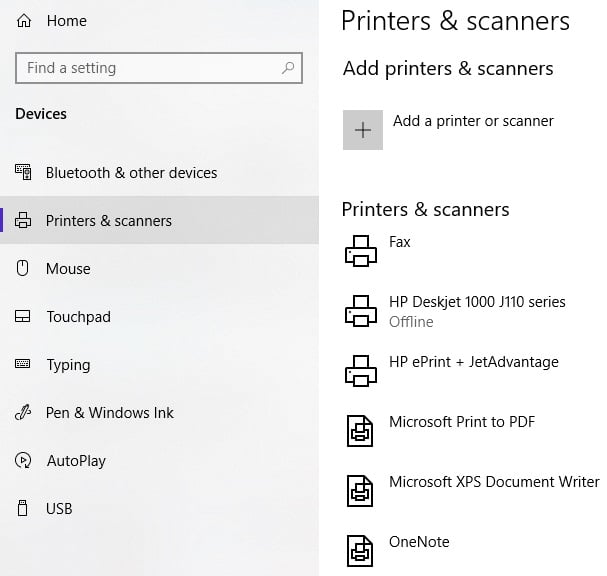
Task: Click the USB drive icon in sidebar
Action: pyautogui.click(x=24, y=509)
